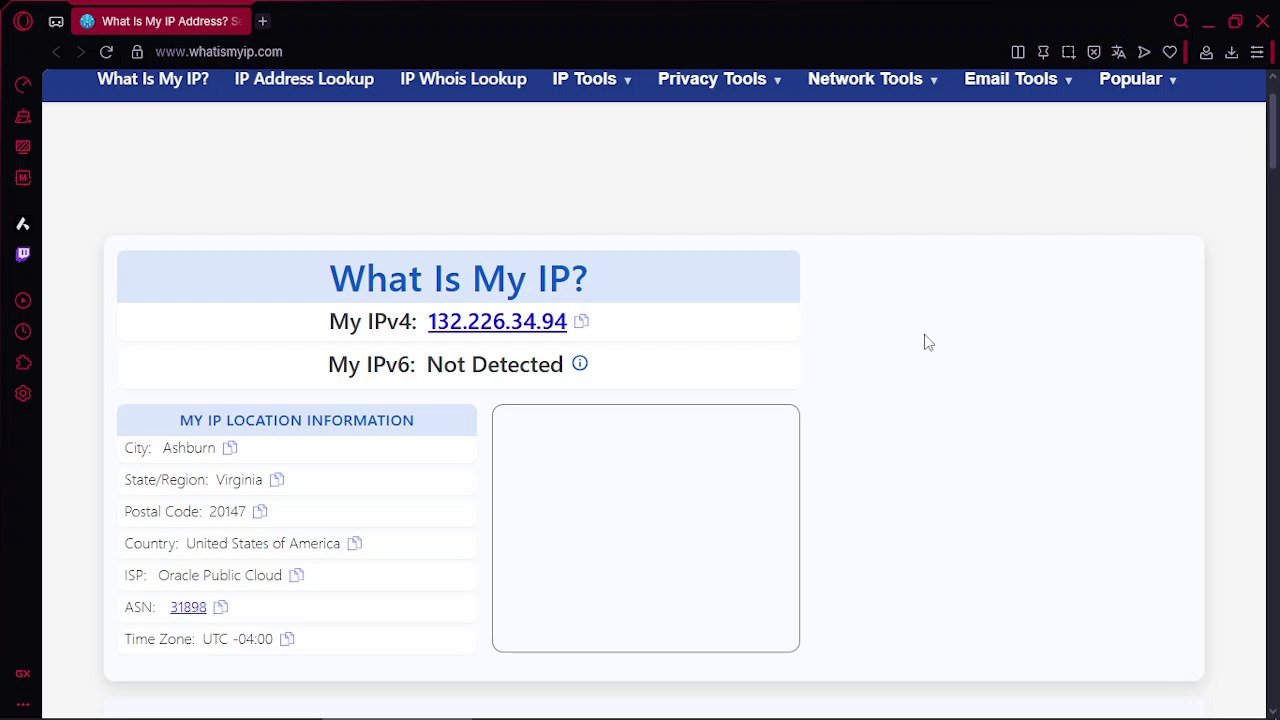Image resolution: width=1280 pixels, height=720 pixels.
Task: Open the translate page icon in toolbar
Action: [1119, 52]
